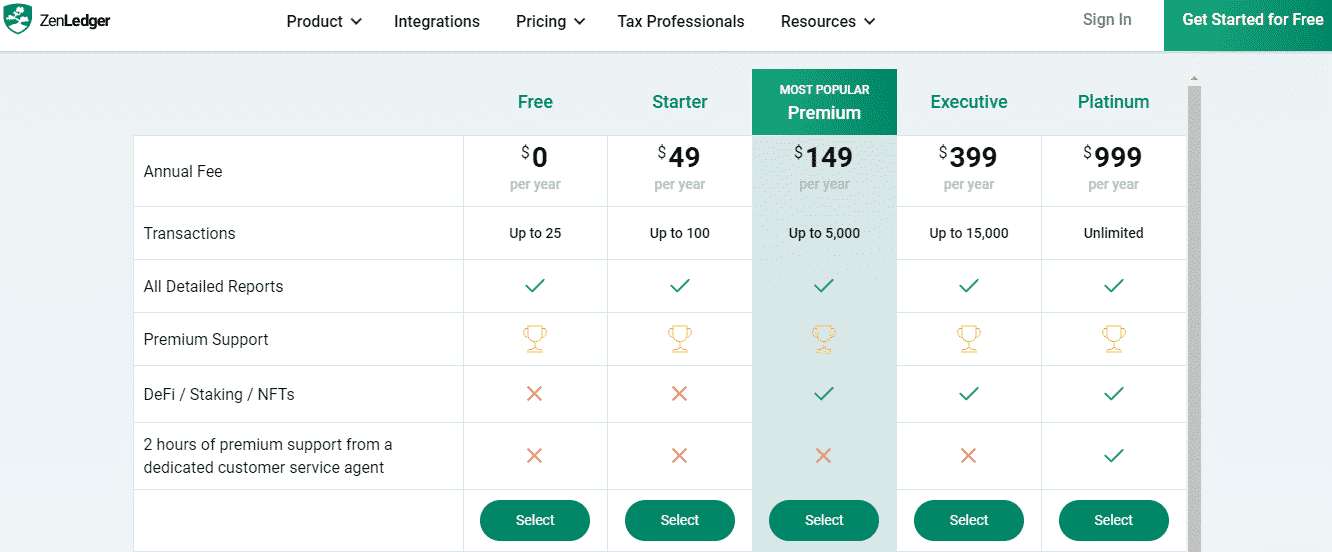Click the 'Up to 15,000' transactions cell
This screenshot has width=1332, height=552.
[969, 233]
